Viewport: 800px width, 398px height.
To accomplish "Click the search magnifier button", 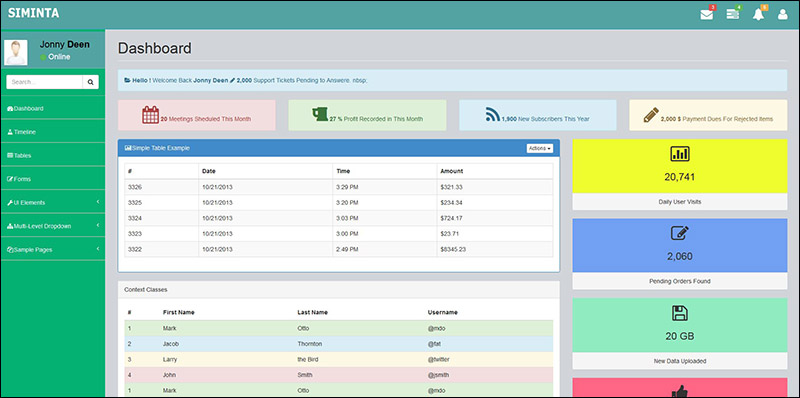I will coord(90,82).
